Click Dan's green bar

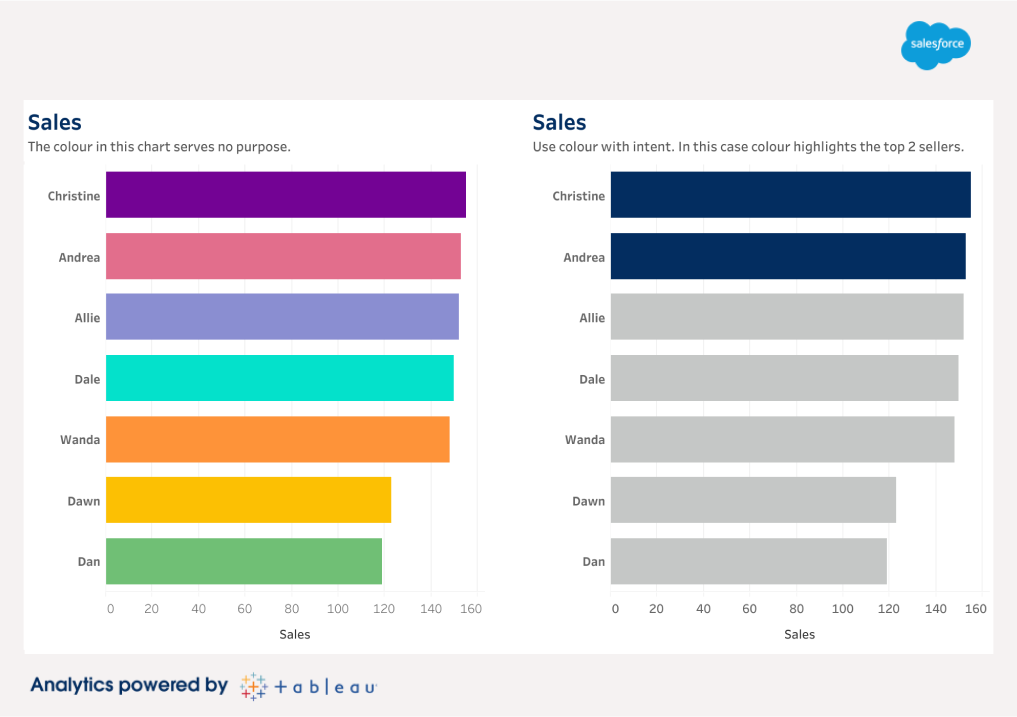tap(243, 561)
